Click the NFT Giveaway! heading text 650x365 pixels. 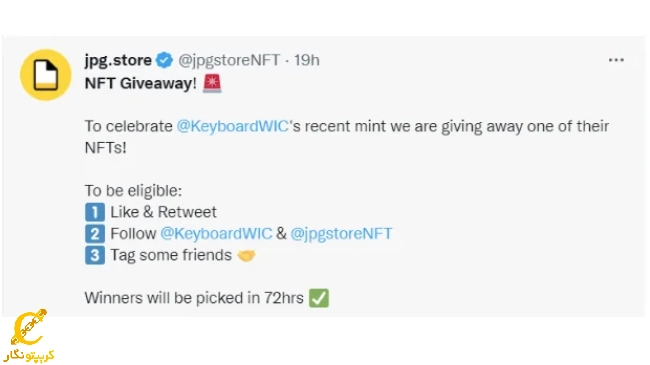(x=141, y=83)
